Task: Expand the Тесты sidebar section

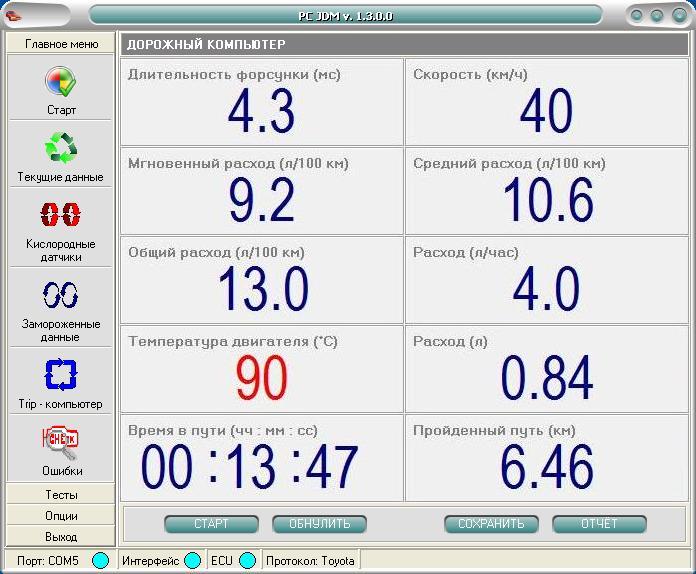Action: click(x=61, y=495)
